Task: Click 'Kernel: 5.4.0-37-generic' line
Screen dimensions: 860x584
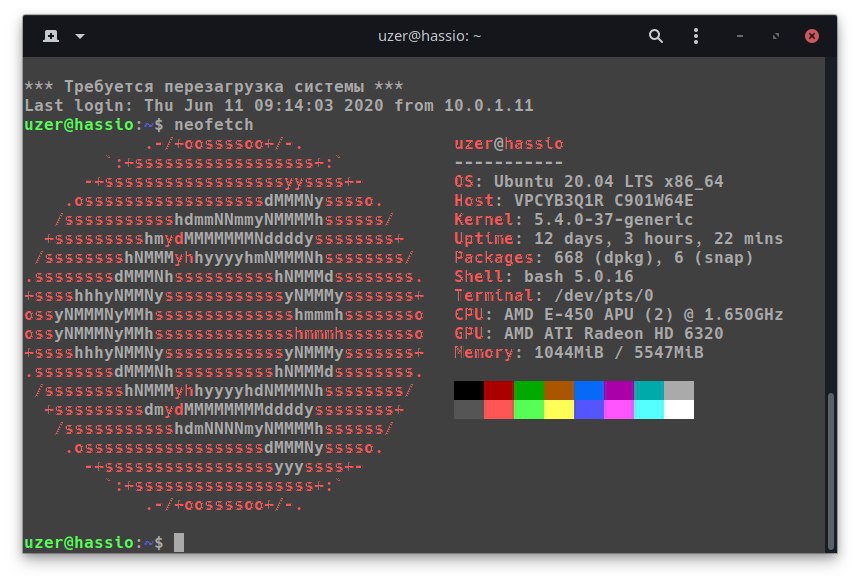Action: pos(574,219)
